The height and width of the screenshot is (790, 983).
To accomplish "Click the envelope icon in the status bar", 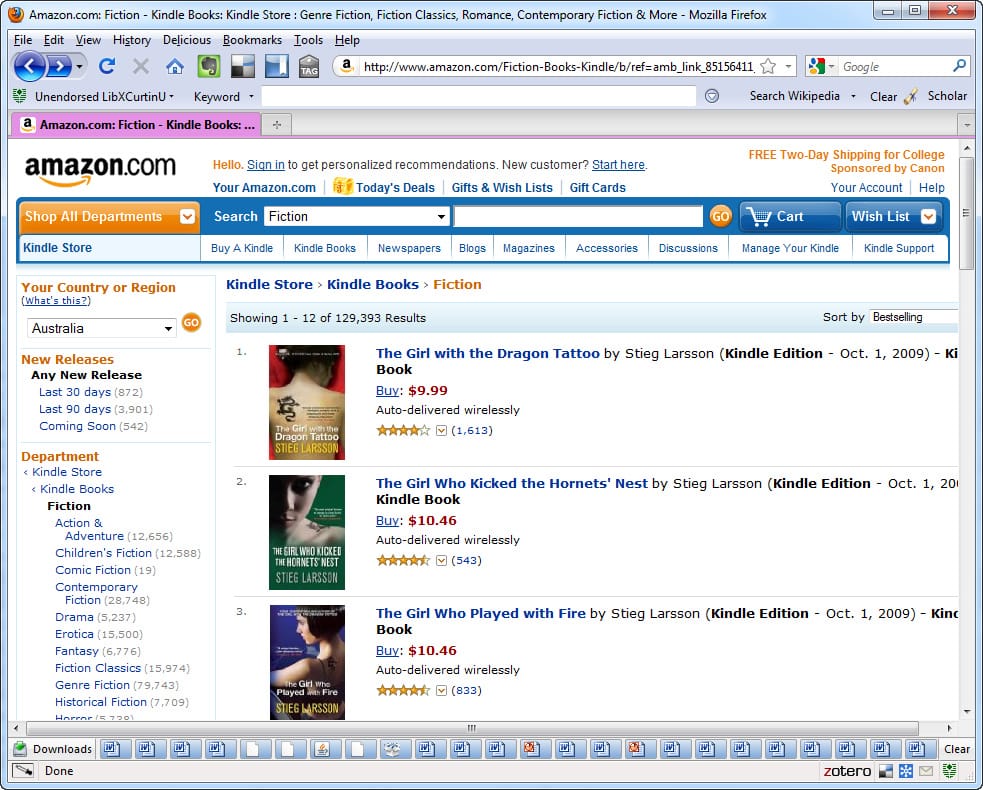I will coord(926,771).
